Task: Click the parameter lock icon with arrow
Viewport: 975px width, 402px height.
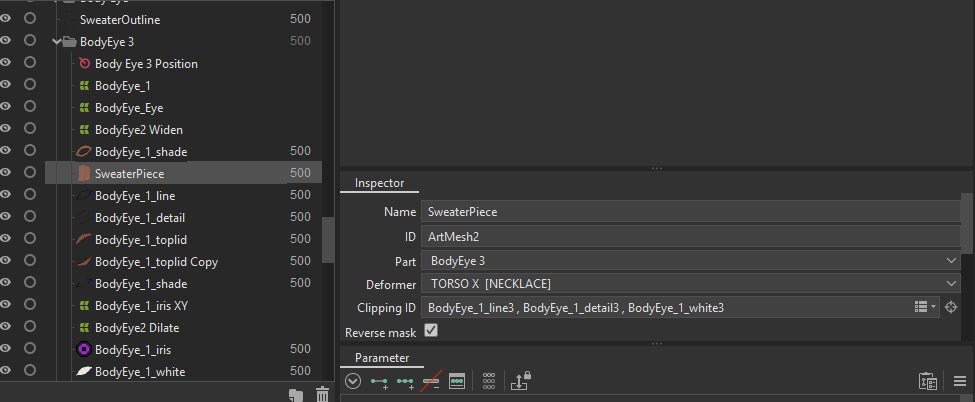Action: pyautogui.click(x=520, y=380)
